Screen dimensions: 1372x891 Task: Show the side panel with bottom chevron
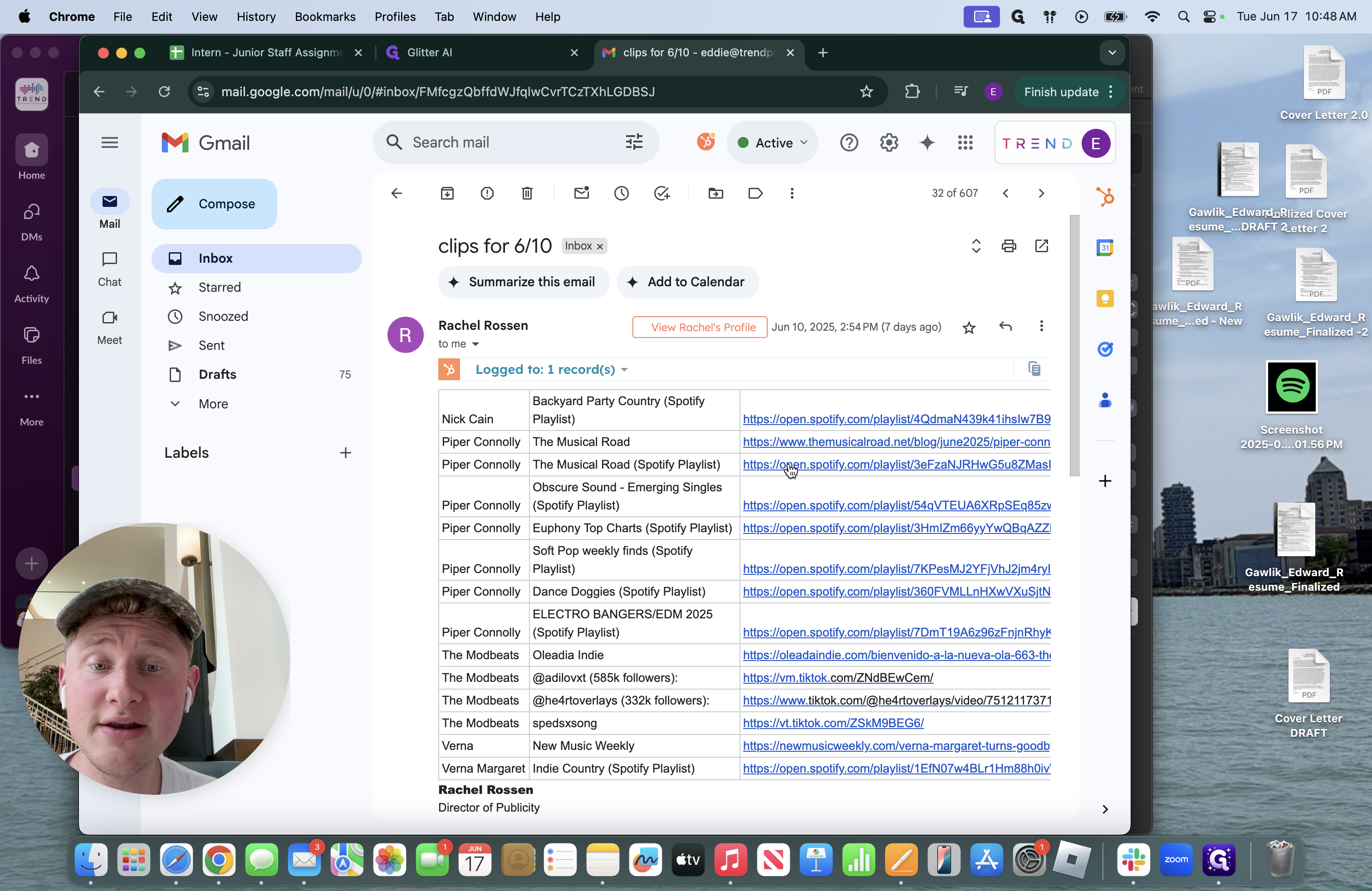click(x=1104, y=809)
